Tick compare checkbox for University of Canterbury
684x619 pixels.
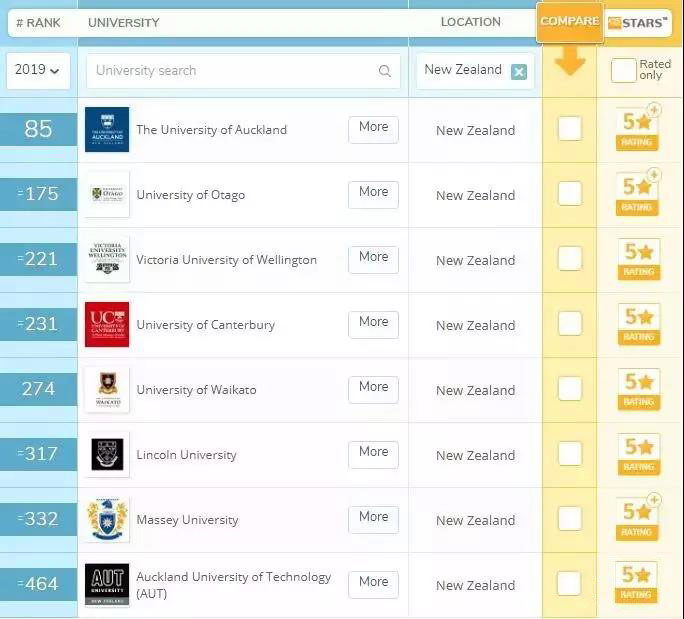point(570,323)
